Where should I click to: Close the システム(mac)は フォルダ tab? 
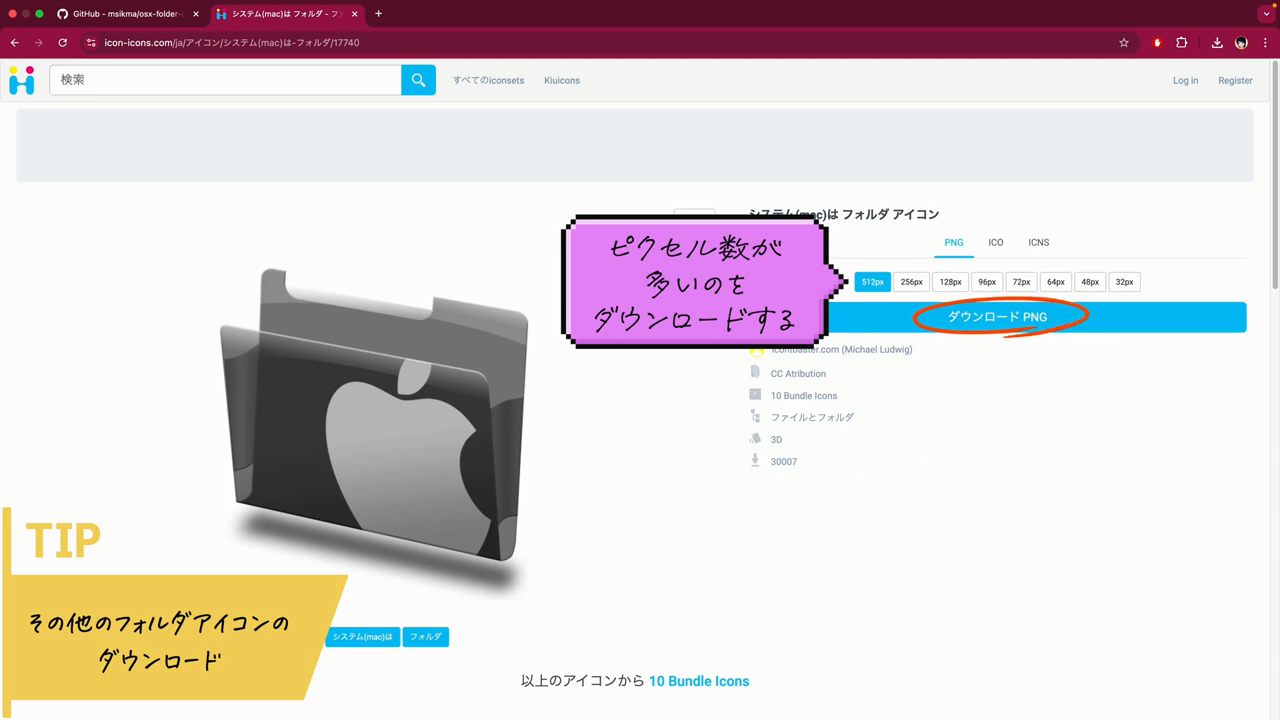(x=354, y=14)
